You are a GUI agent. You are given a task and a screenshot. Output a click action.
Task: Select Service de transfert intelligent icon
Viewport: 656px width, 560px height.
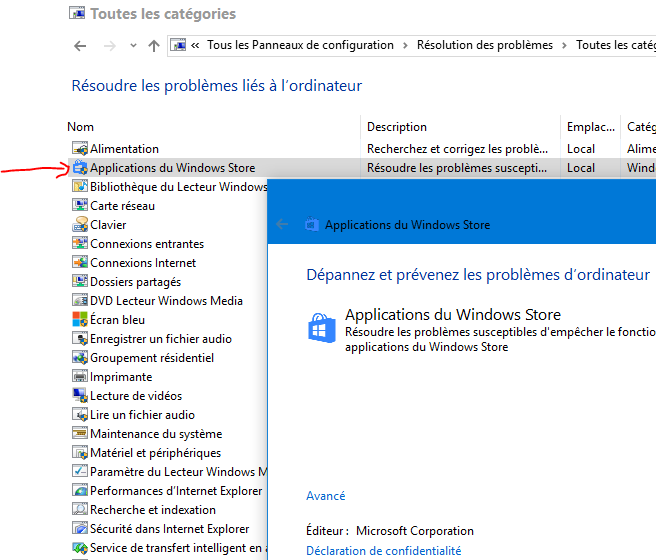(80, 547)
